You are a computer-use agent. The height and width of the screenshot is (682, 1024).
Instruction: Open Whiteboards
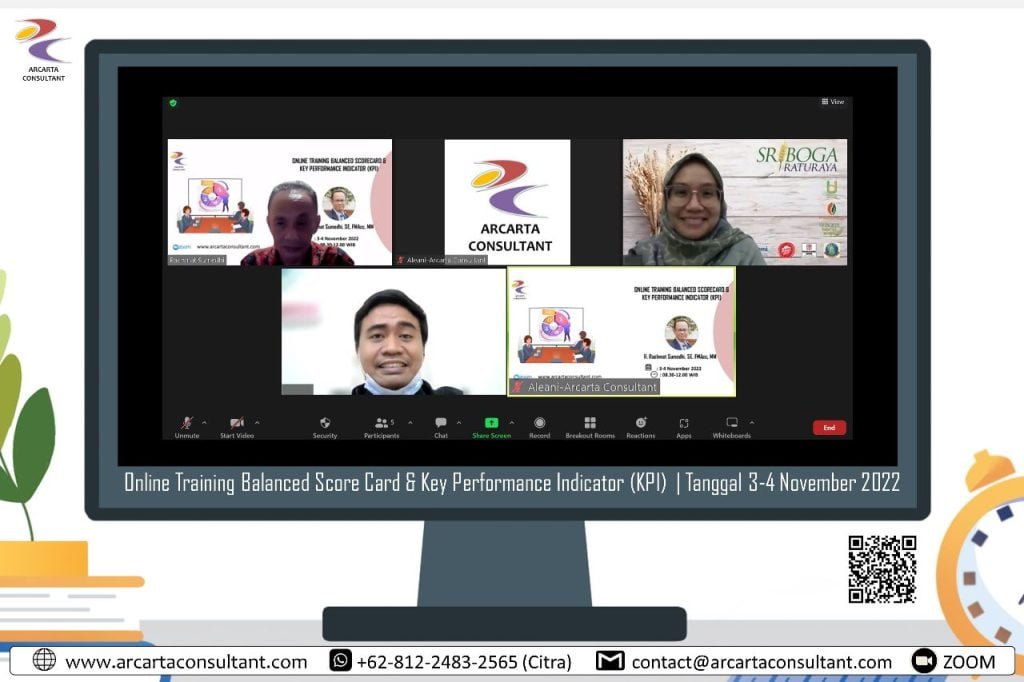731,424
